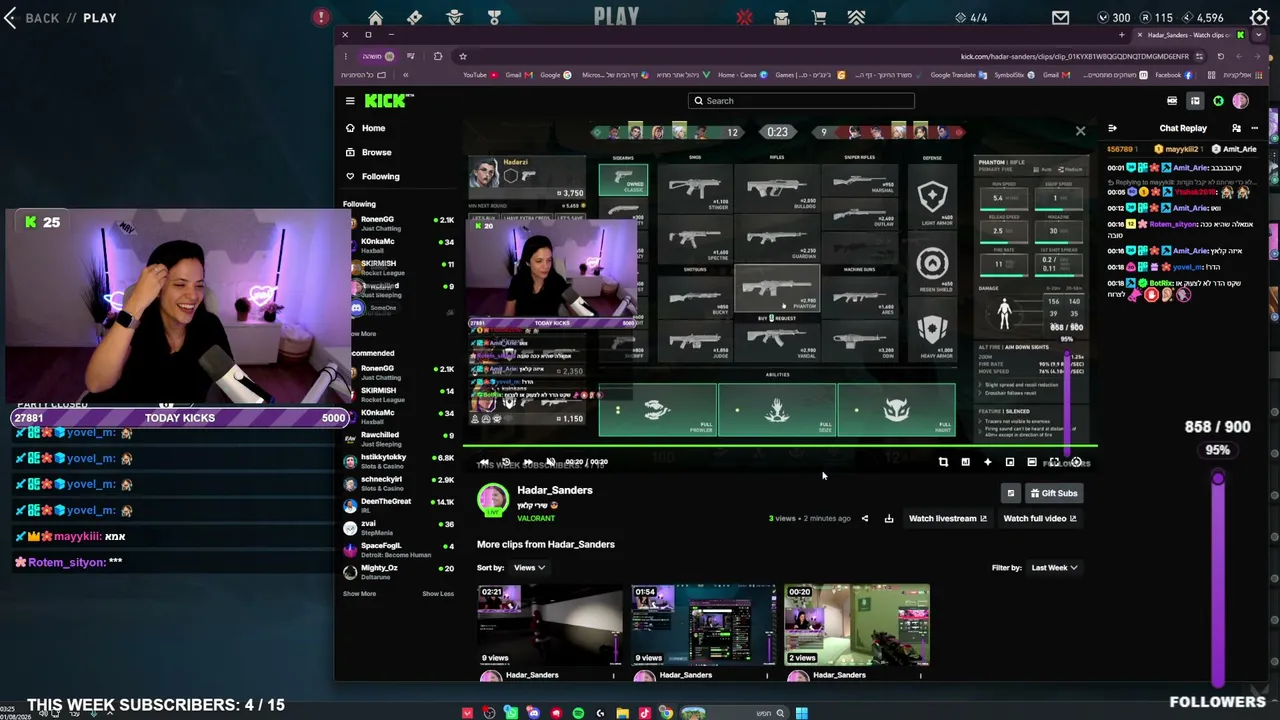The height and width of the screenshot is (720, 1280).
Task: Open hstikkytokky channel in sidebar
Action: pos(399,461)
